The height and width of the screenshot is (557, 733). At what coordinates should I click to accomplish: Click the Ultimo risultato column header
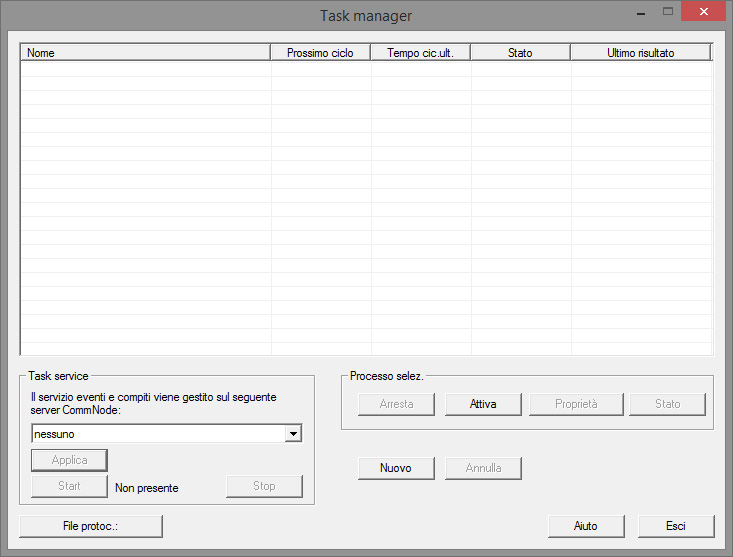pos(640,53)
